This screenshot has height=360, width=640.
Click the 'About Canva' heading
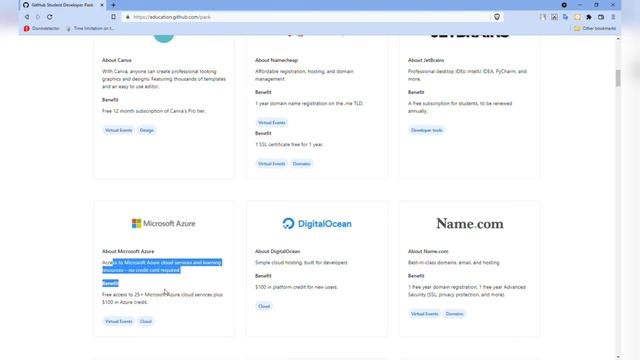(117, 60)
